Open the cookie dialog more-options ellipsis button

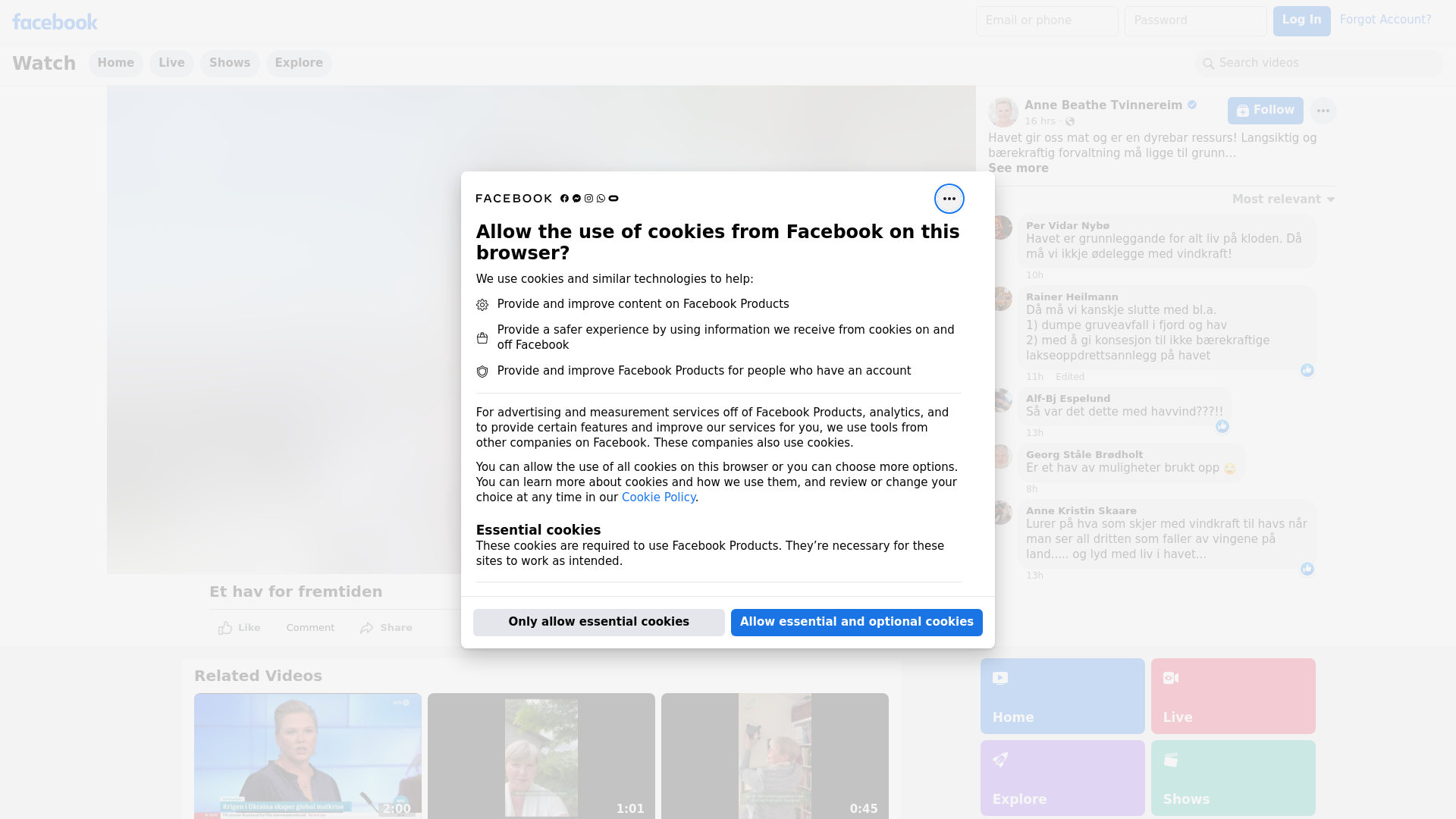tap(949, 199)
